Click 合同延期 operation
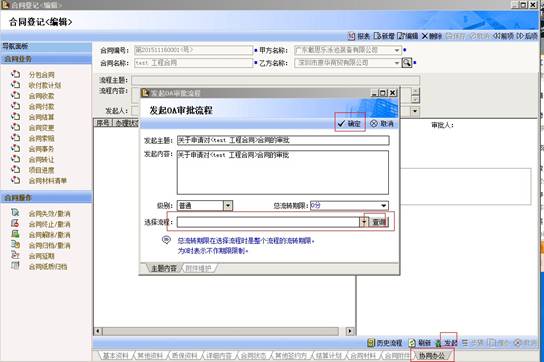The image size is (544, 362). pos(41,256)
